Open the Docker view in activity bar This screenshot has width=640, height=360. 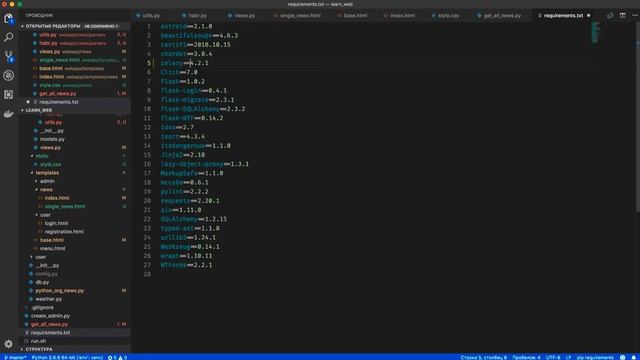point(9,113)
